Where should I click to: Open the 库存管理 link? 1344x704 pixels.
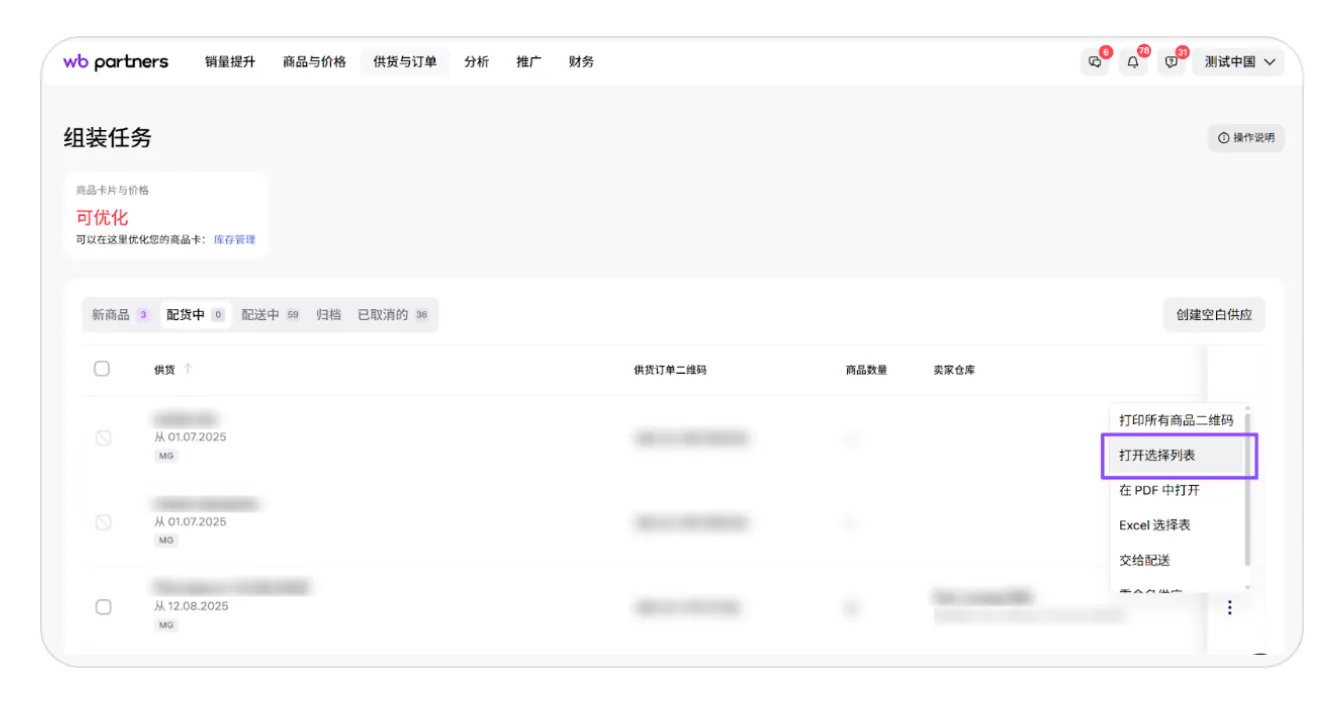pos(235,240)
